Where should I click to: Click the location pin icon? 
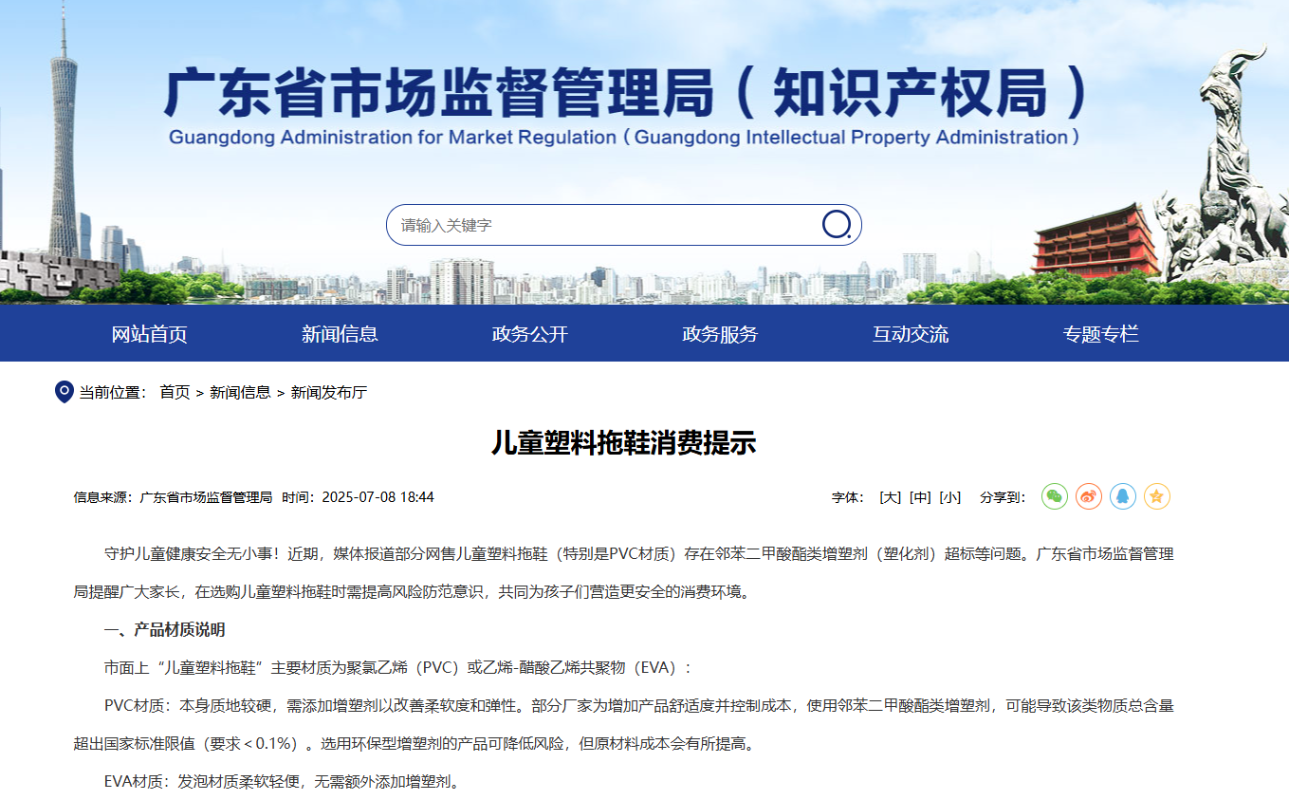point(64,392)
